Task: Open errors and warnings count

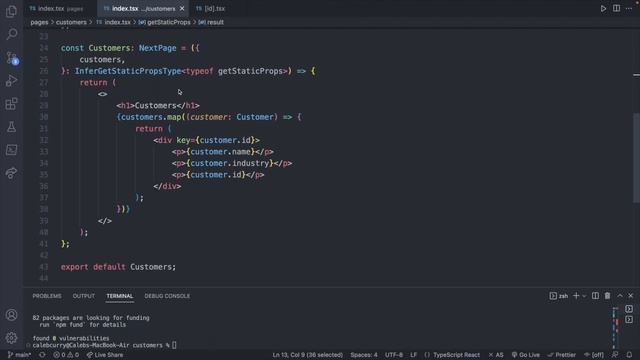Action: point(66,355)
